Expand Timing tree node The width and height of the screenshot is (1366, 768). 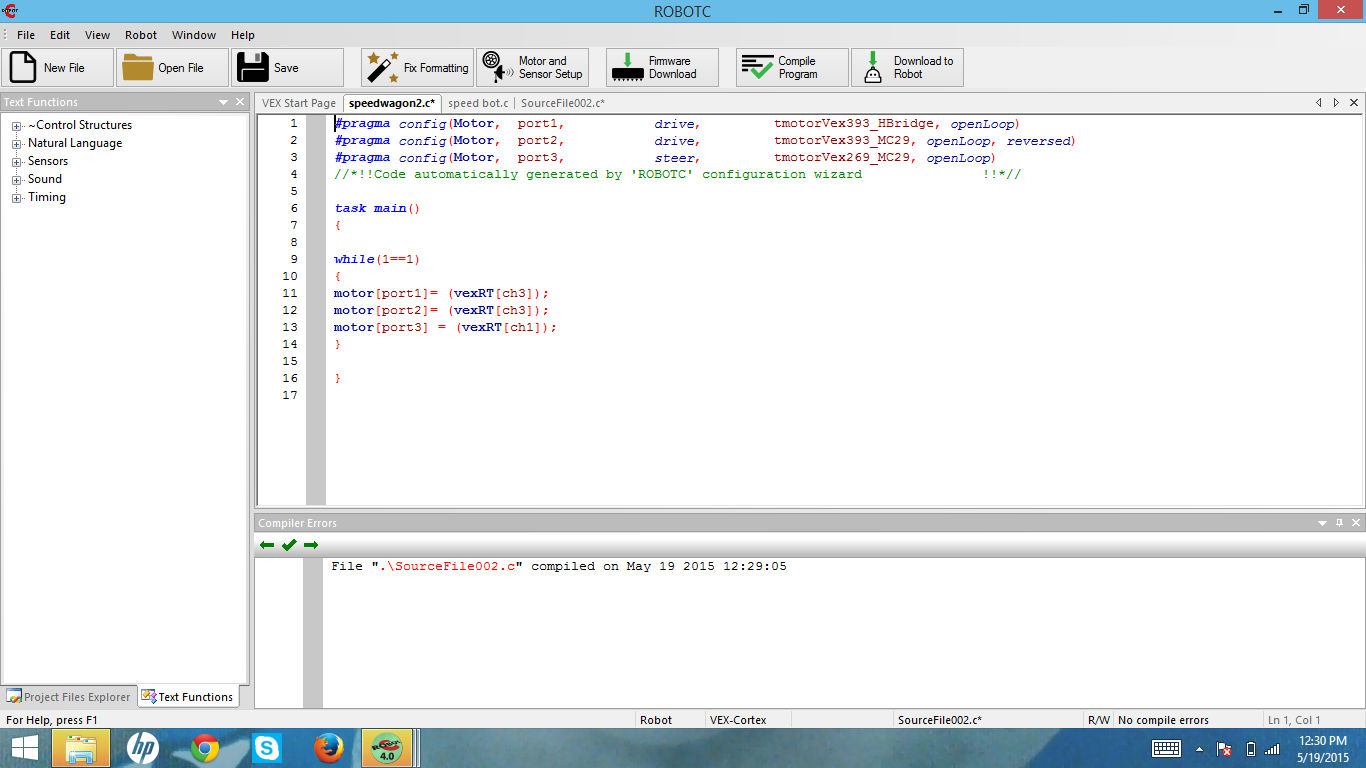tap(17, 198)
